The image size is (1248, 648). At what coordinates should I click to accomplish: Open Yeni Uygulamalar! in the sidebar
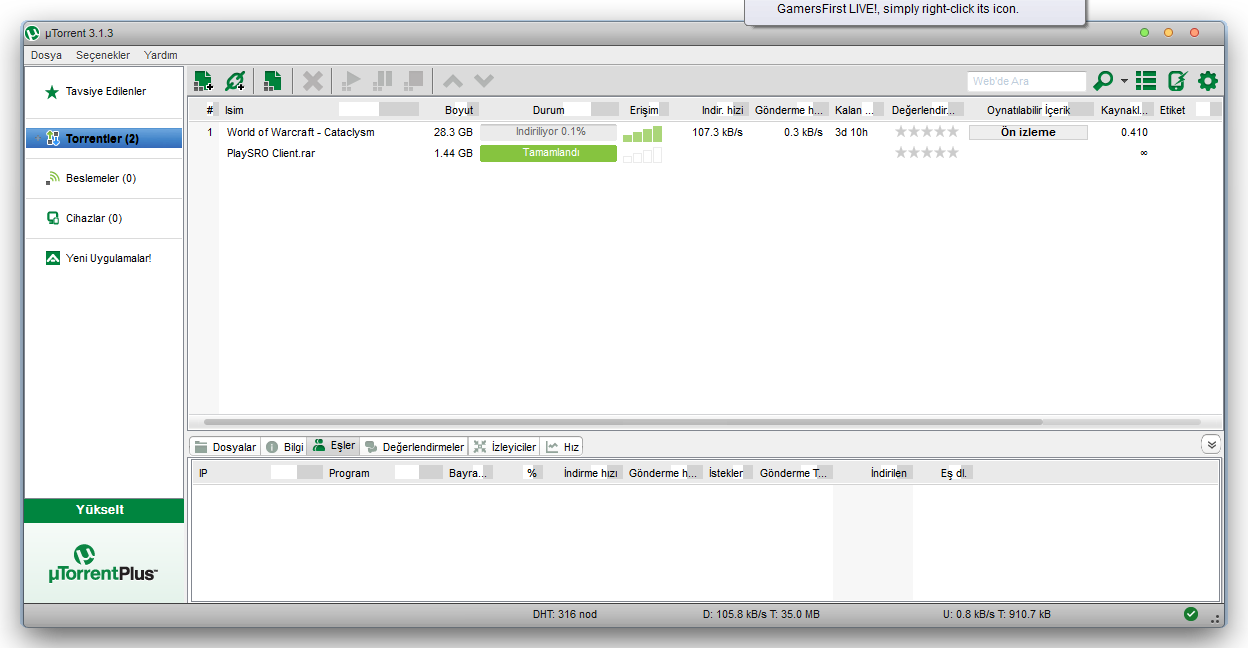pyautogui.click(x=105, y=258)
